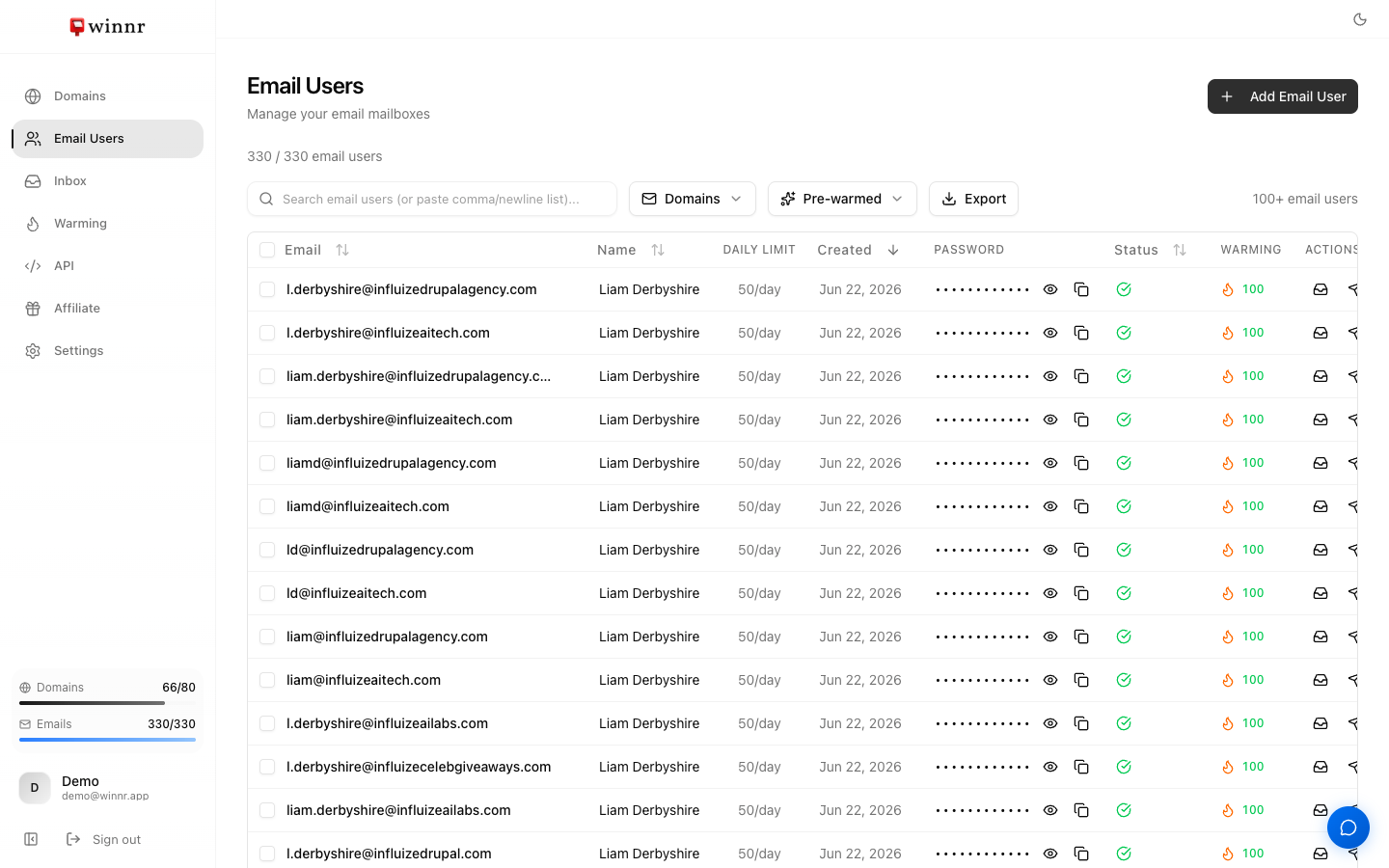Go to Affiliate page
Screen dimensions: 1389x868
[107, 309]
